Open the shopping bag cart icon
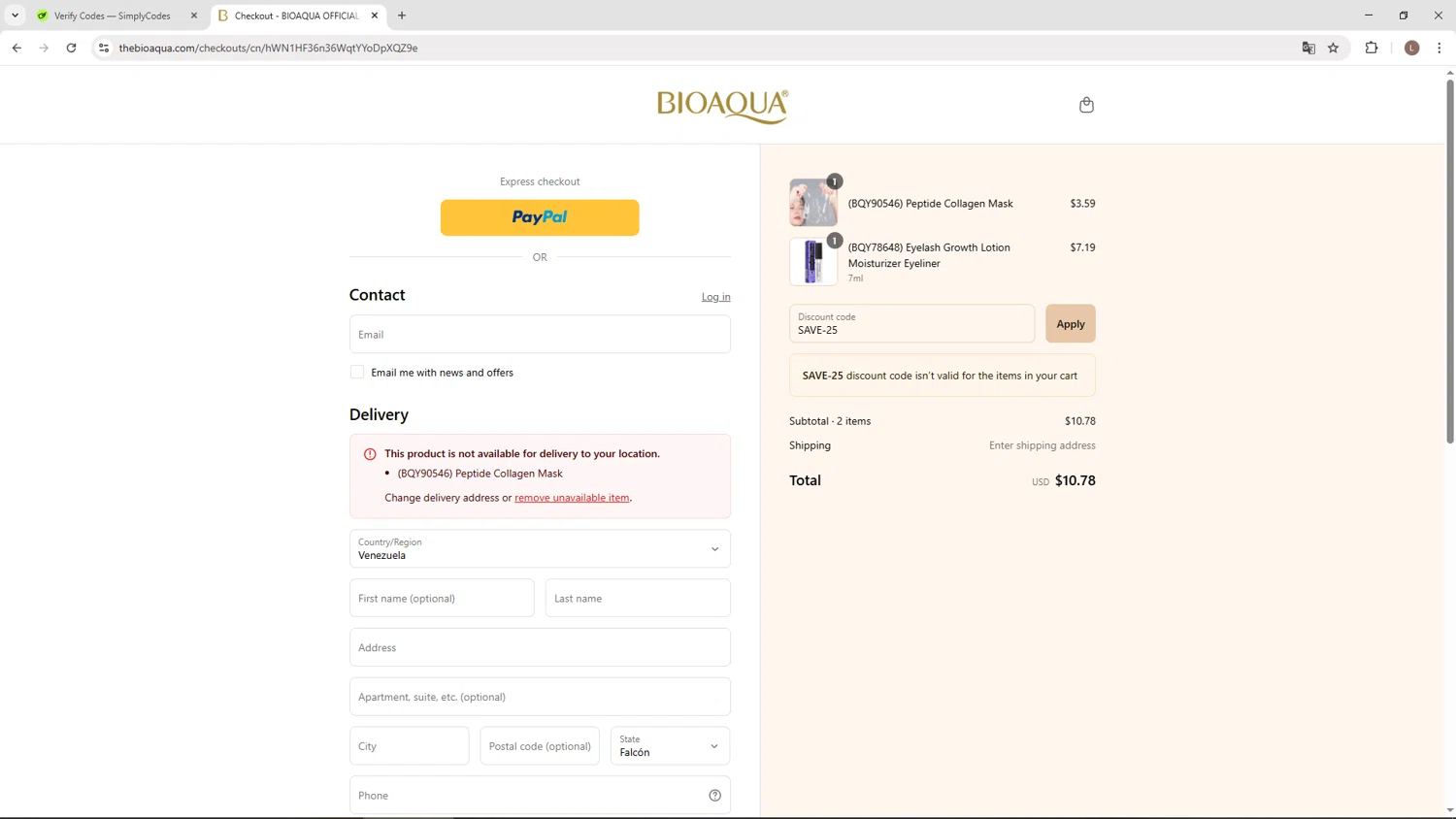Image resolution: width=1456 pixels, height=819 pixels. (x=1086, y=105)
